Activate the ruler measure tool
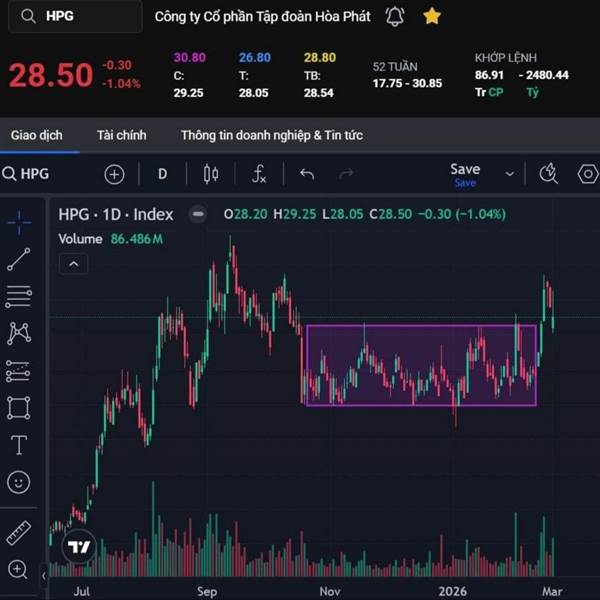The height and width of the screenshot is (600, 600). (x=18, y=533)
